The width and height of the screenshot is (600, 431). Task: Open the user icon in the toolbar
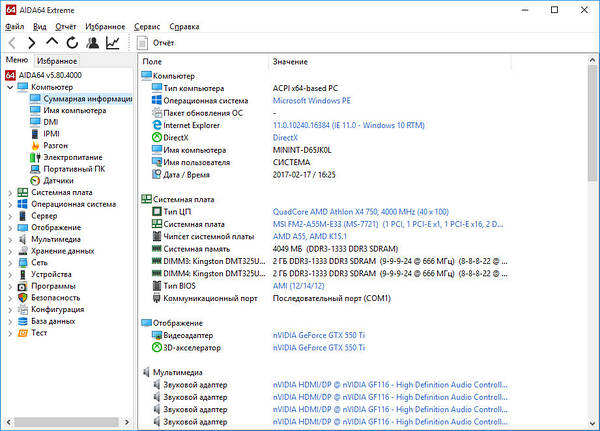[93, 43]
